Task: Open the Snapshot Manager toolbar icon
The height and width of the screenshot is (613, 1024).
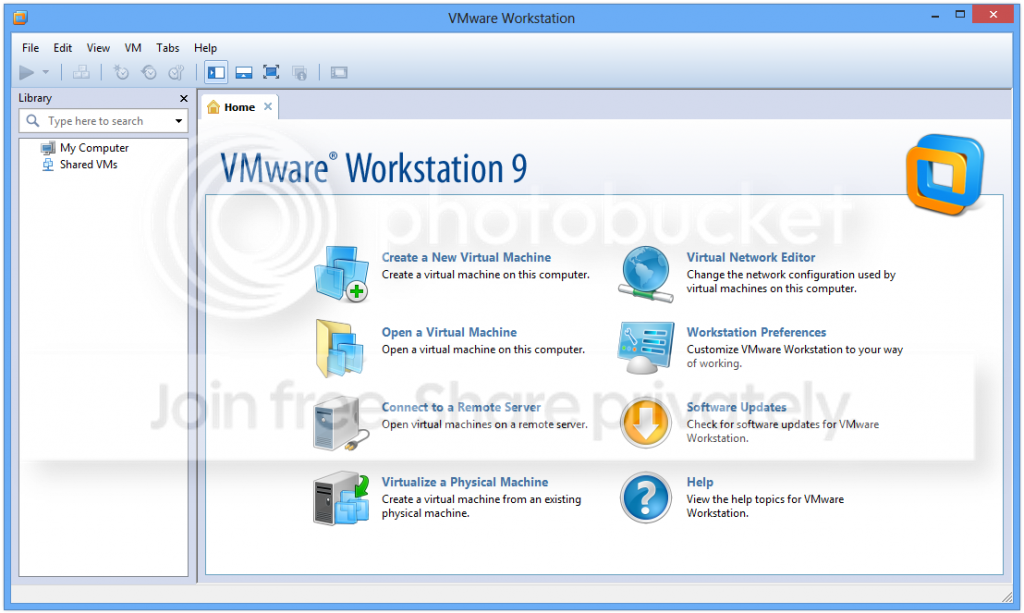Action: pos(176,72)
